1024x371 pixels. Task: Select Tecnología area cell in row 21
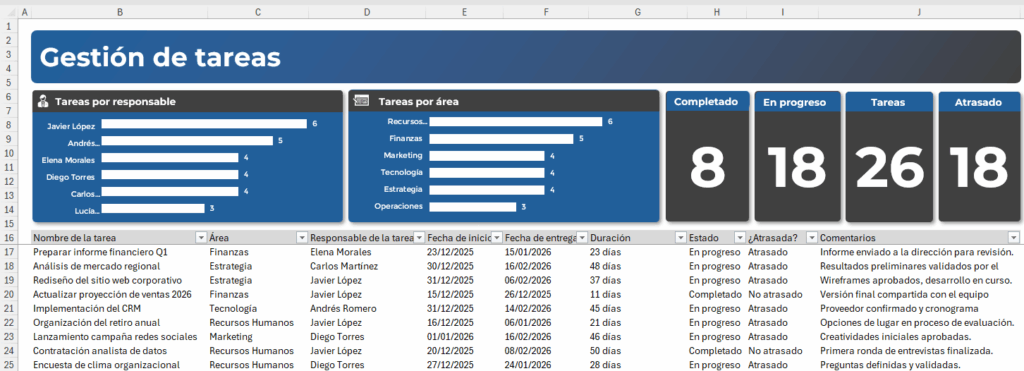click(x=258, y=308)
